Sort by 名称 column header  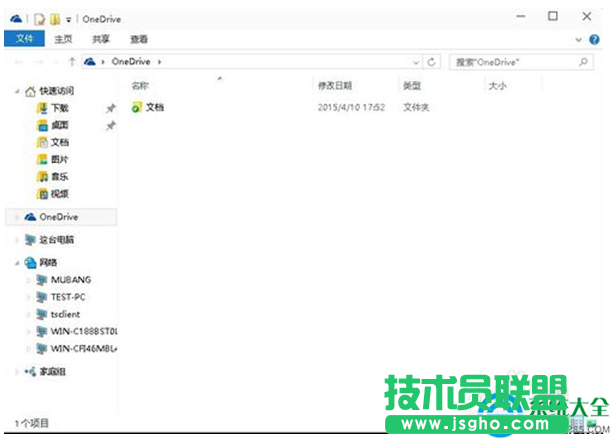(140, 86)
